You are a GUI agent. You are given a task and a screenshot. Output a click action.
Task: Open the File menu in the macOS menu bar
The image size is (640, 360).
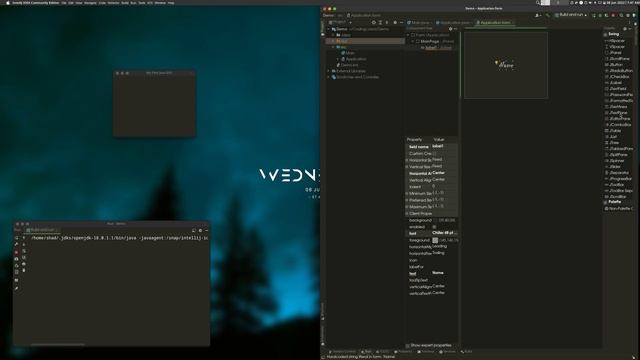coord(63,2)
